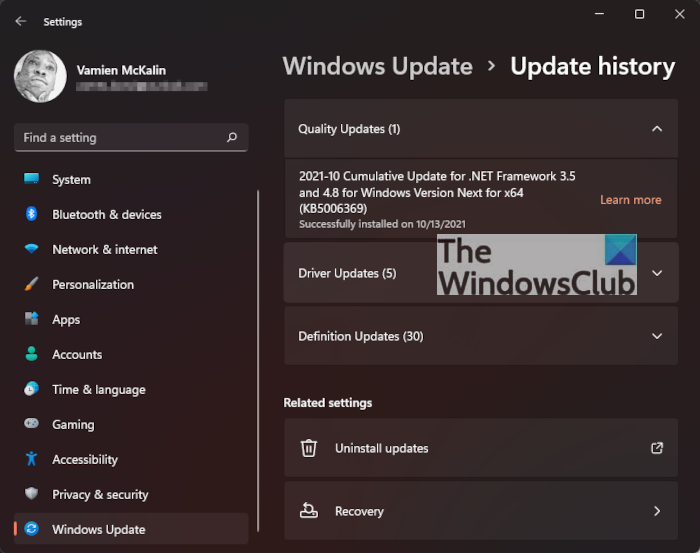
Task: Expand Driver Updates chevron
Action: tap(657, 273)
